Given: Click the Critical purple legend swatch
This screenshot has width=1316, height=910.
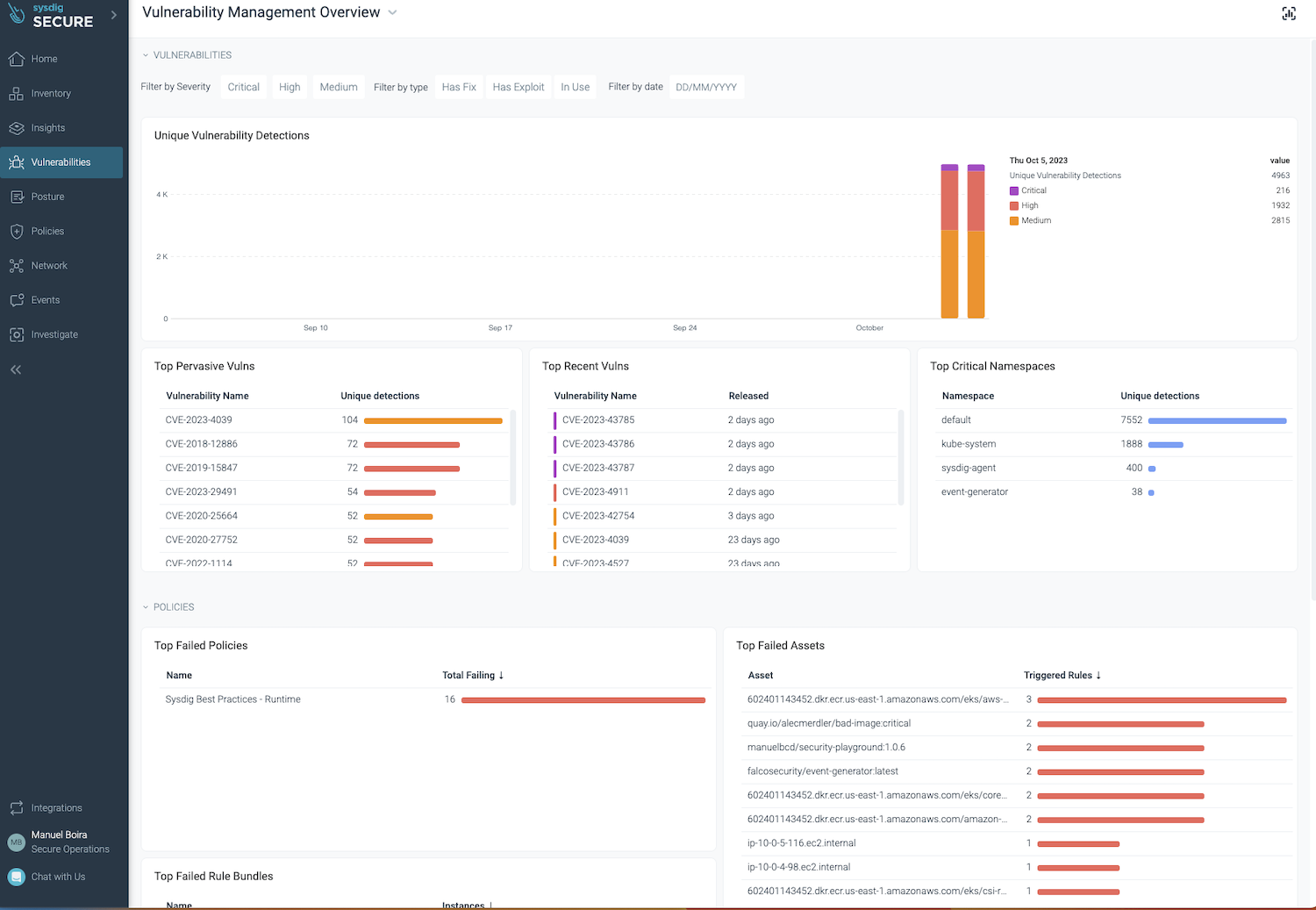Looking at the screenshot, I should coord(1014,190).
